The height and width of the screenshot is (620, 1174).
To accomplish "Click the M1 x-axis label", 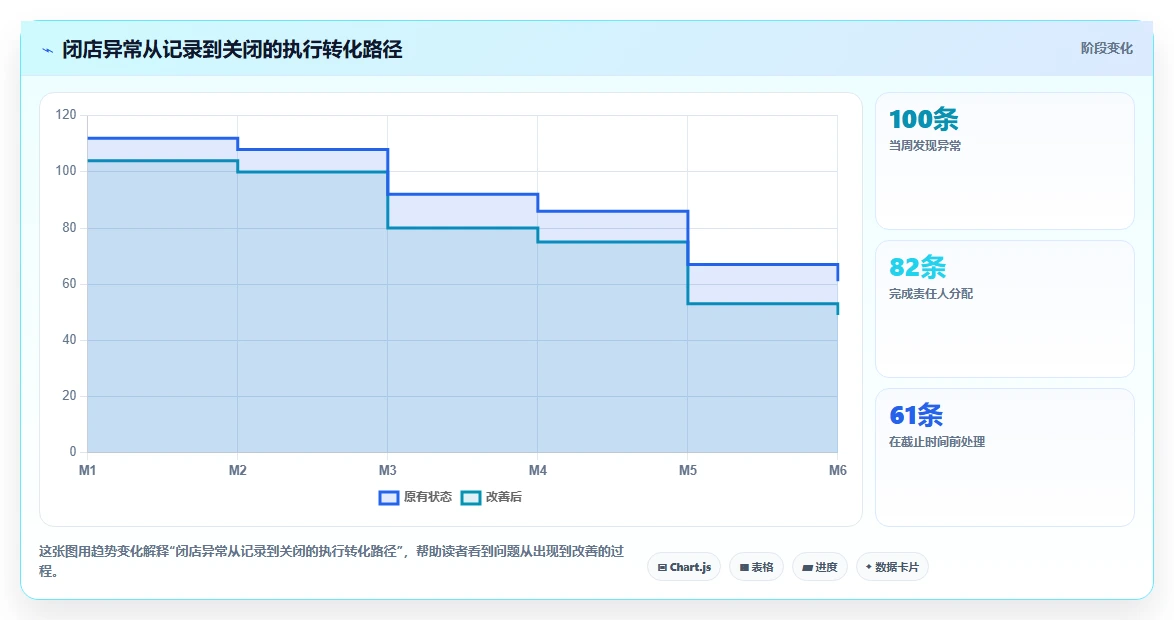I will [x=88, y=470].
